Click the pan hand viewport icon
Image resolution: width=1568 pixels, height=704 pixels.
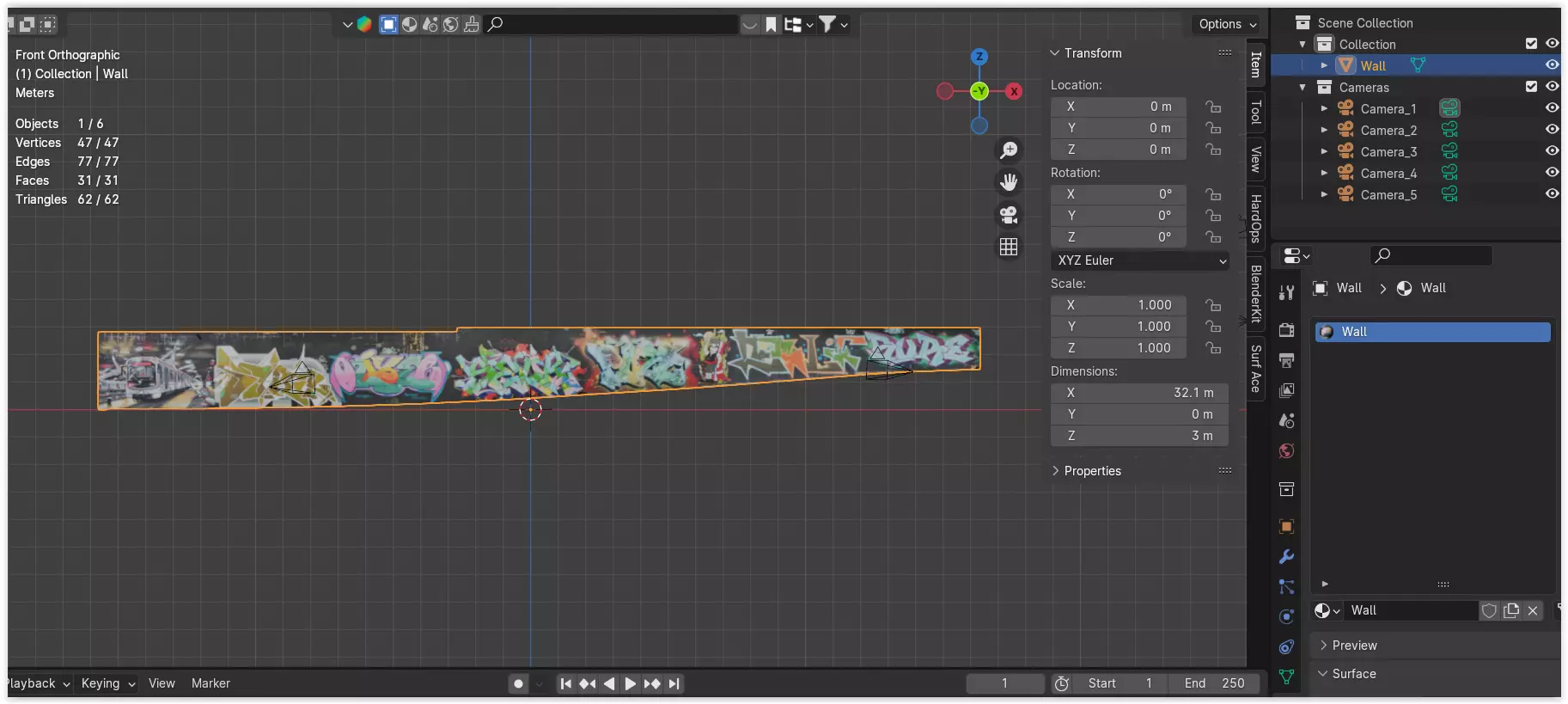[1009, 182]
